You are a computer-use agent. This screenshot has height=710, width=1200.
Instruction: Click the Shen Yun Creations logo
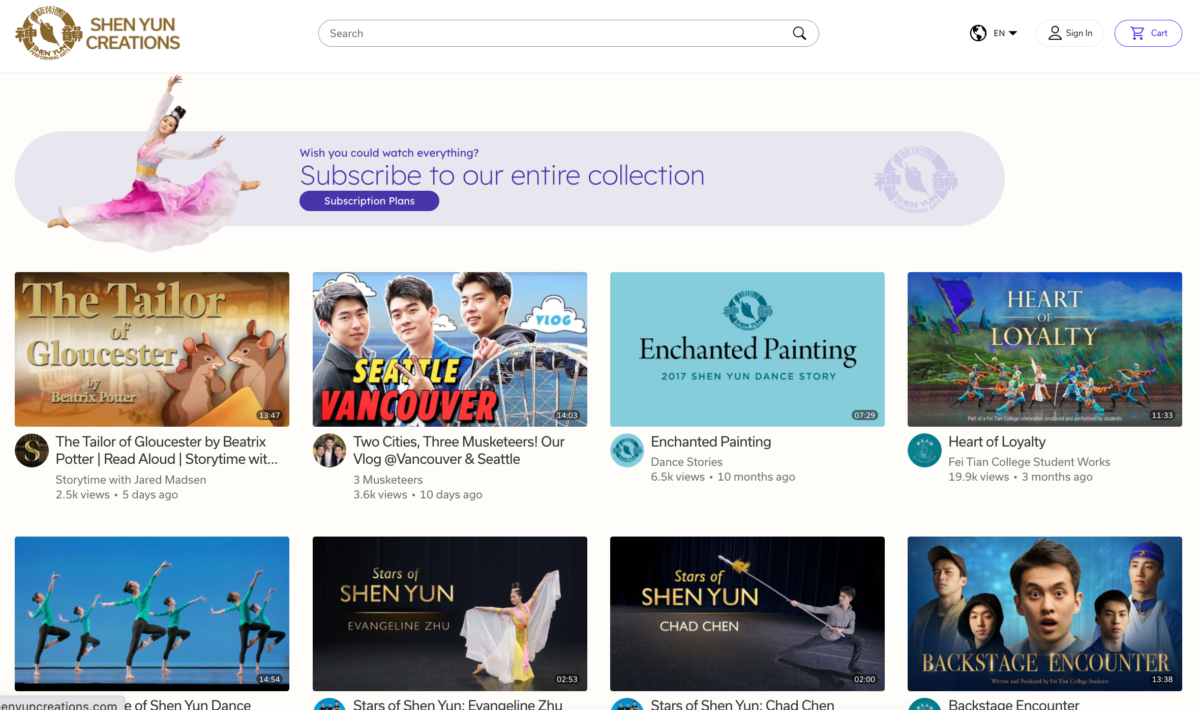[98, 33]
